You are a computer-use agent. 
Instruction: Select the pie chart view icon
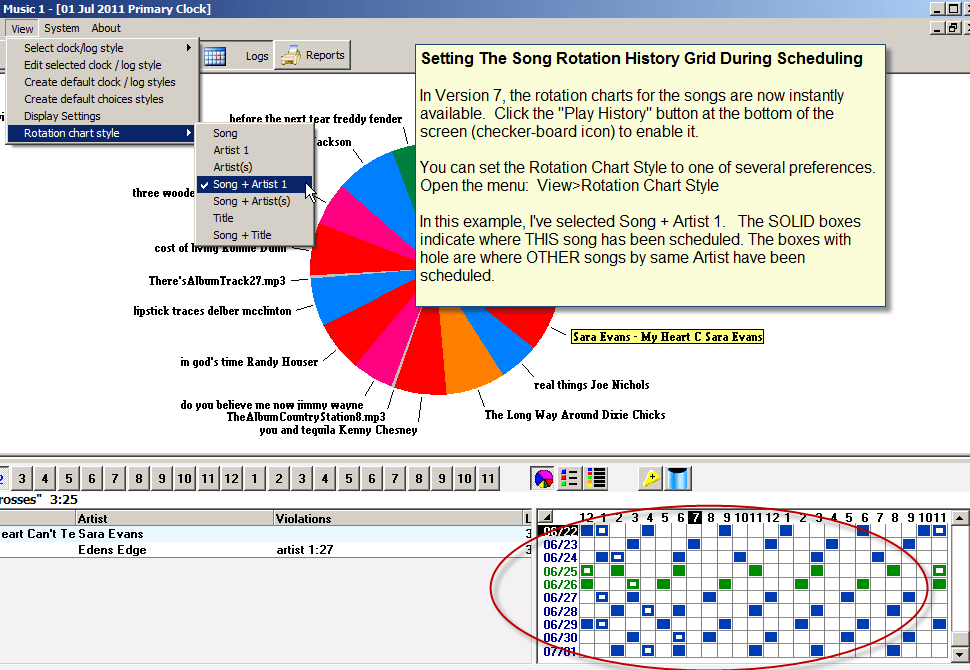(x=542, y=477)
